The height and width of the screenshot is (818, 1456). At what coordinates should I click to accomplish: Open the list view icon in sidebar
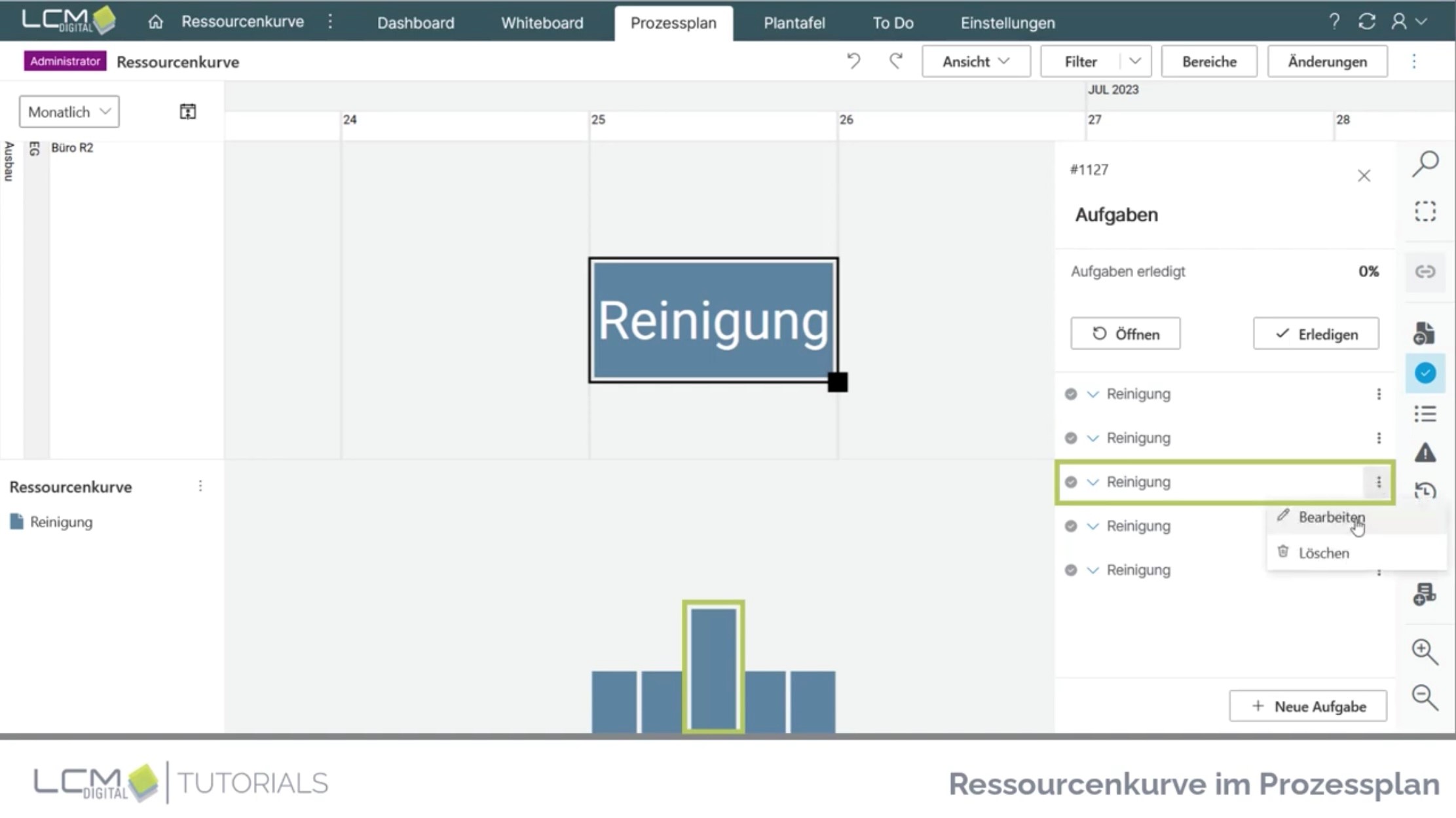click(x=1425, y=414)
